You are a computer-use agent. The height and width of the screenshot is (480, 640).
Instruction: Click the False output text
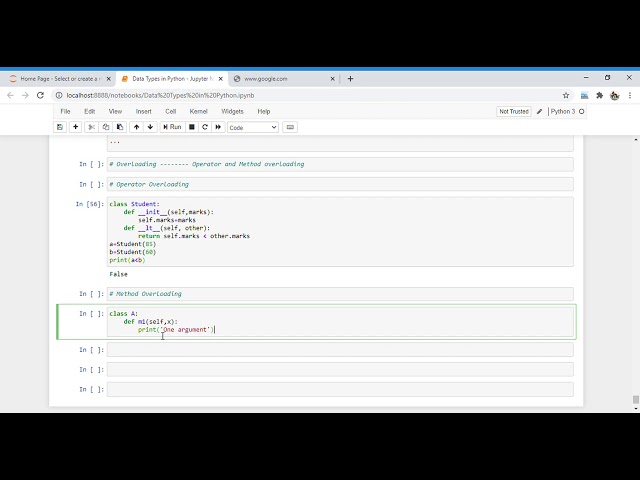[118, 274]
